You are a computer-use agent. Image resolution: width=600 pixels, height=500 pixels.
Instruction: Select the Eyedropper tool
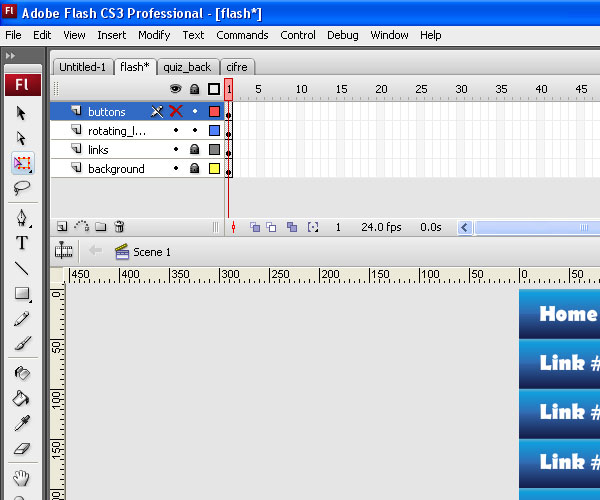pos(21,423)
